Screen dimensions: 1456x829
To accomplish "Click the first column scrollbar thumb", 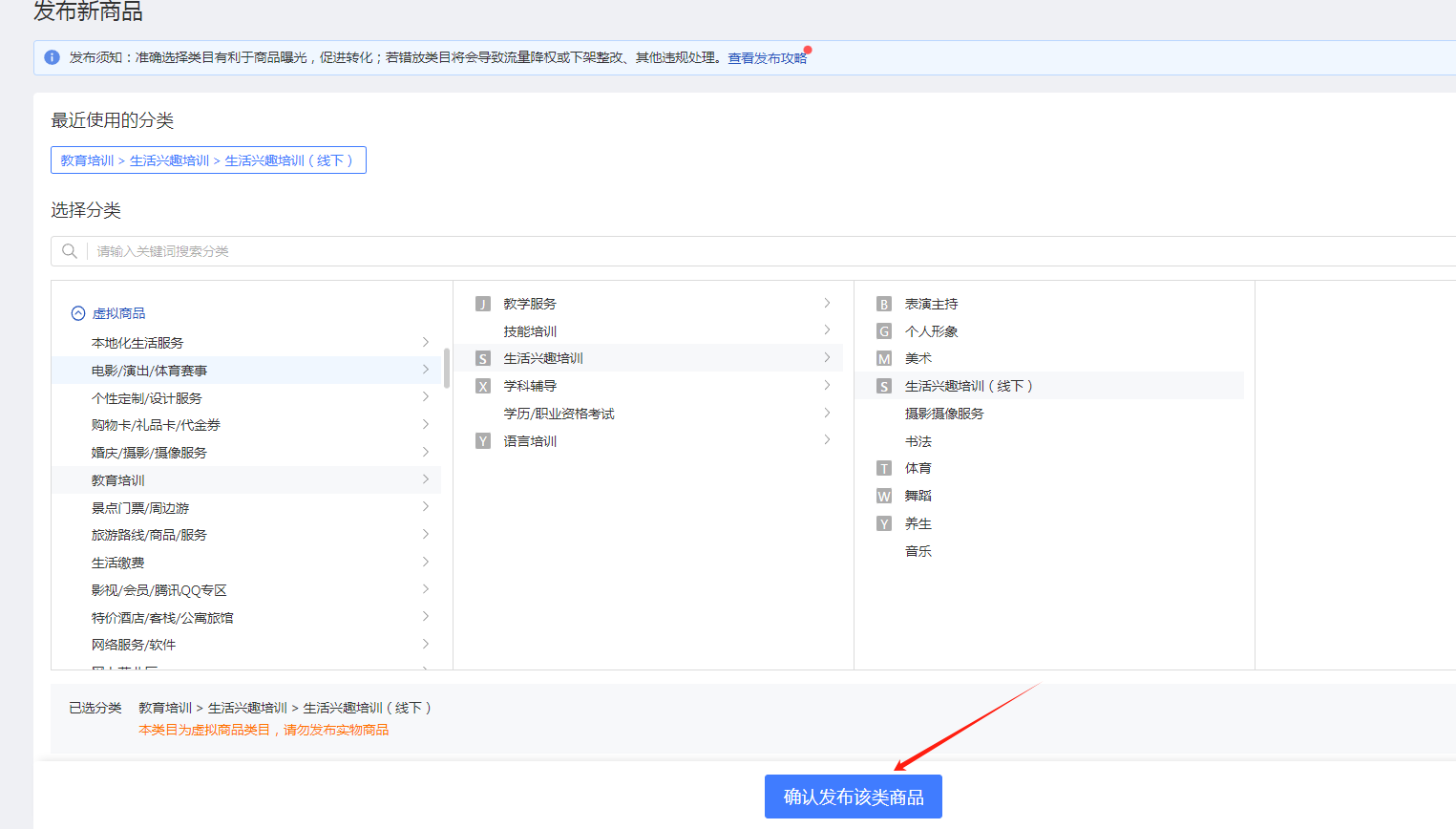I will [x=446, y=368].
